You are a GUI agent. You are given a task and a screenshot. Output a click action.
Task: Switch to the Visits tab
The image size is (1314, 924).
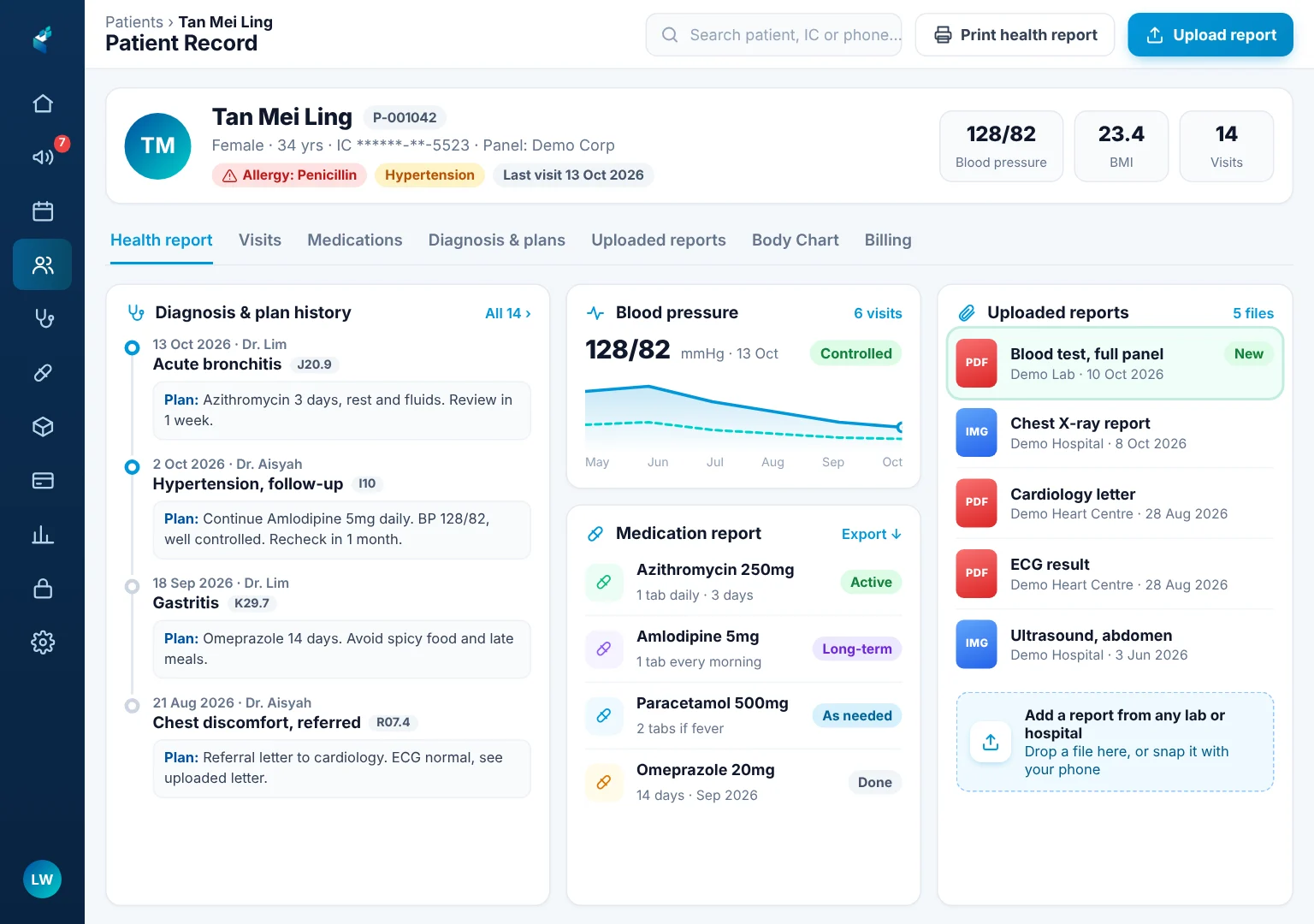260,240
